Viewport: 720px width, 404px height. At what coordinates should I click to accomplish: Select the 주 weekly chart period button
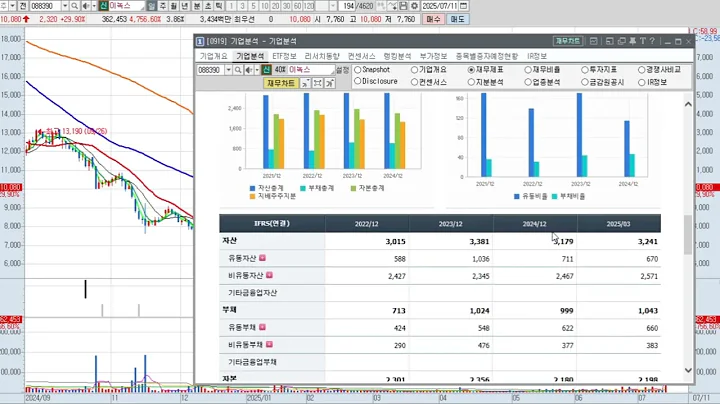point(163,6)
